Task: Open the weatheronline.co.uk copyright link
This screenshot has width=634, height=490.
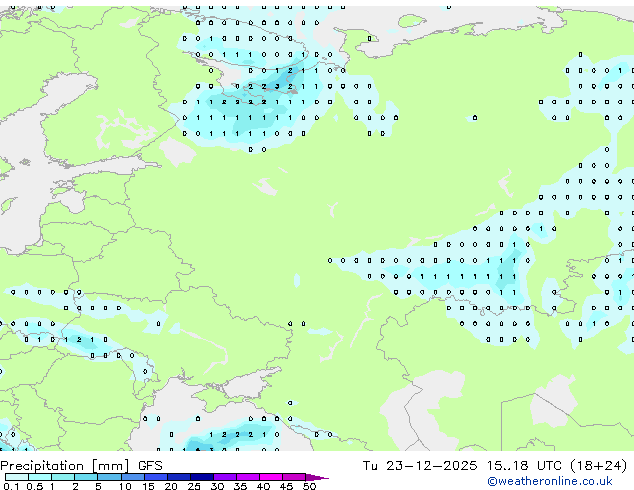Action: coord(550,481)
